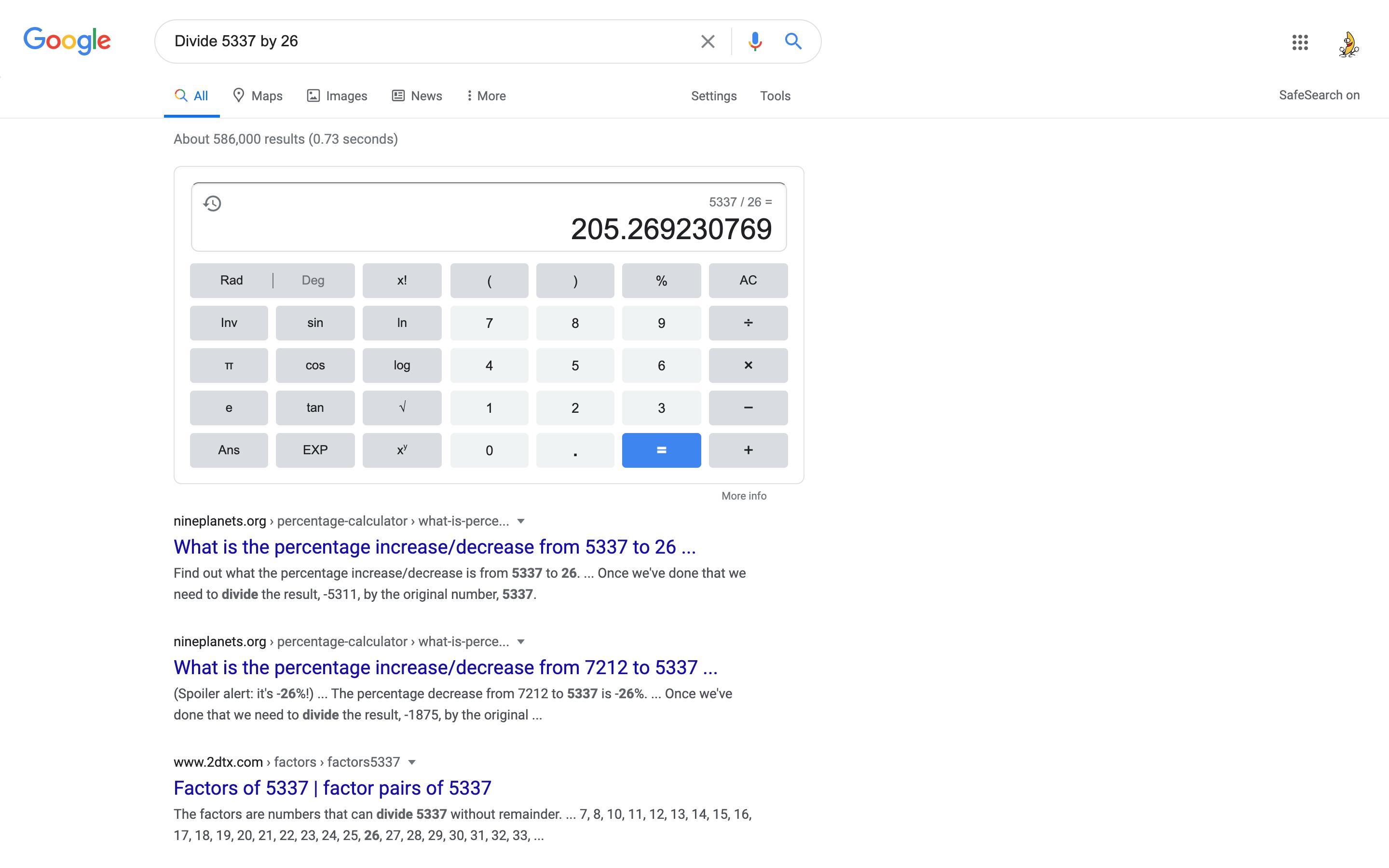Open dropdown arrow beside first nineplanets result
1389x868 pixels.
click(x=520, y=521)
